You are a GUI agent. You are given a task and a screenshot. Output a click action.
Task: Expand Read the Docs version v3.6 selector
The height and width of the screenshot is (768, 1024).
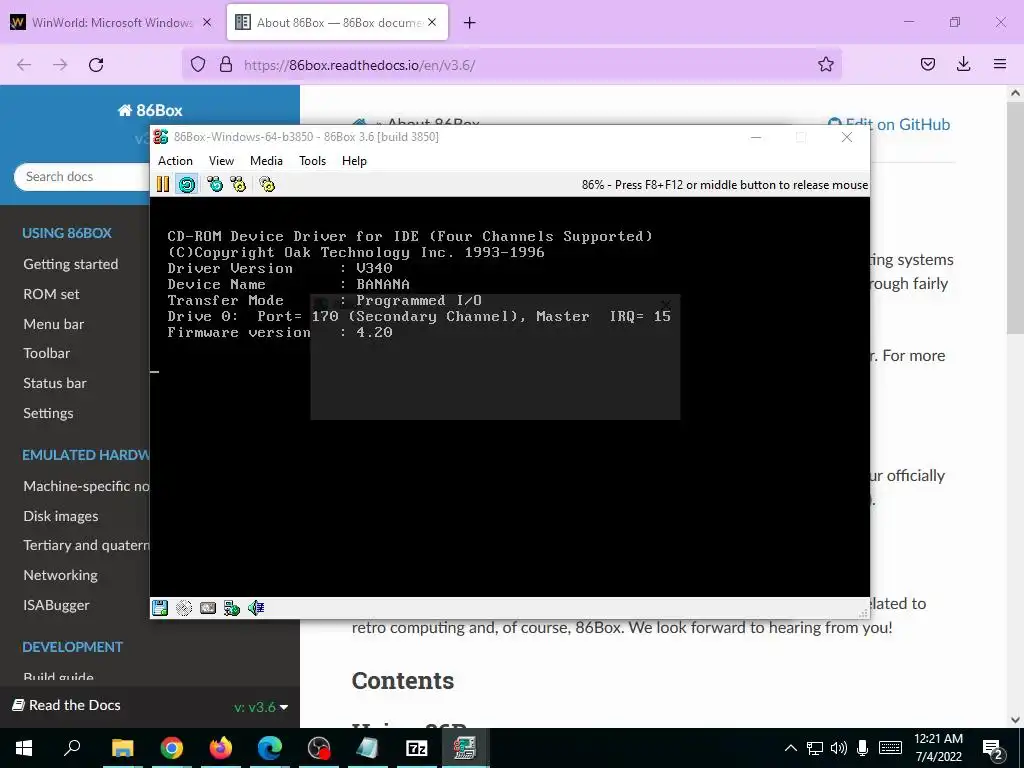261,707
